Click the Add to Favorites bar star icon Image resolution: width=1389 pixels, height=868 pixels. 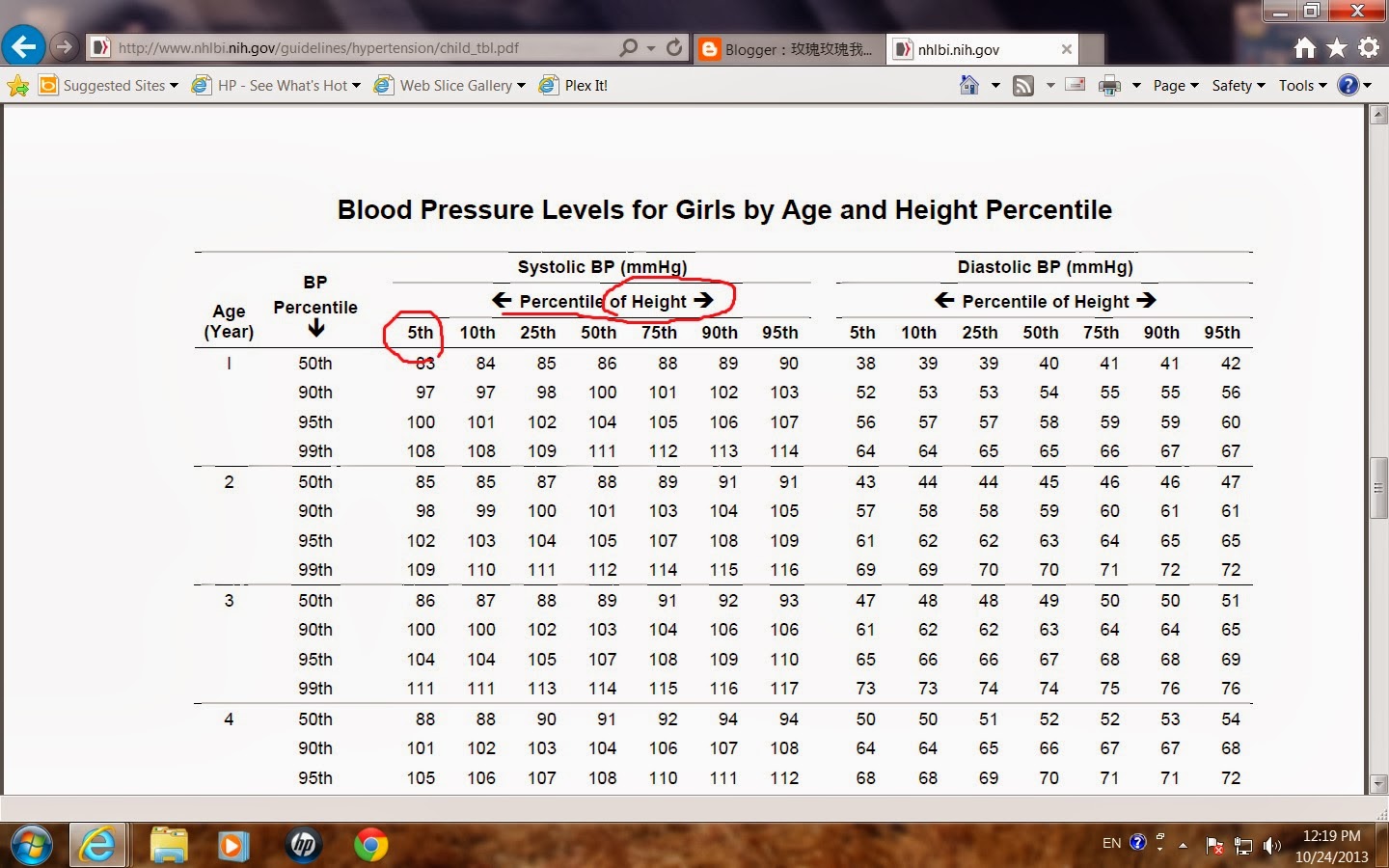click(x=18, y=86)
